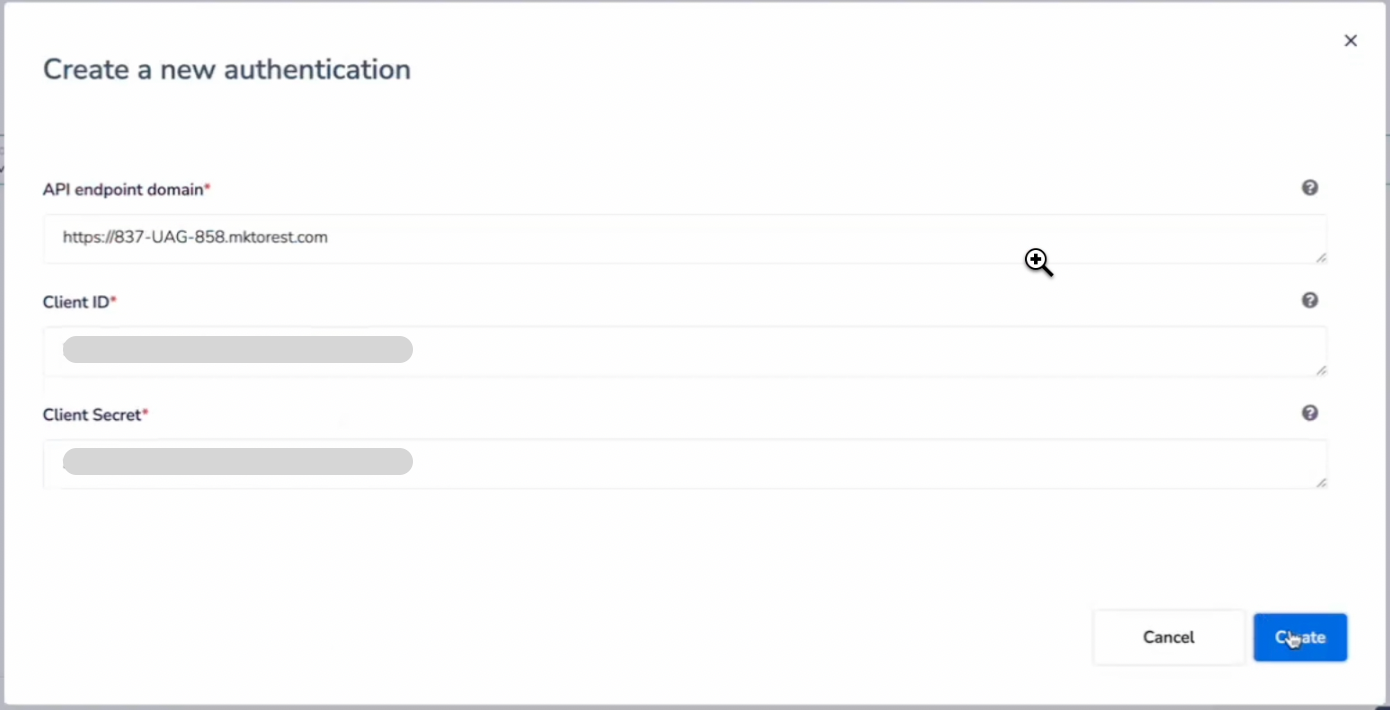Click the API endpoint domain label
Image resolution: width=1390 pixels, height=710 pixels.
[122, 190]
